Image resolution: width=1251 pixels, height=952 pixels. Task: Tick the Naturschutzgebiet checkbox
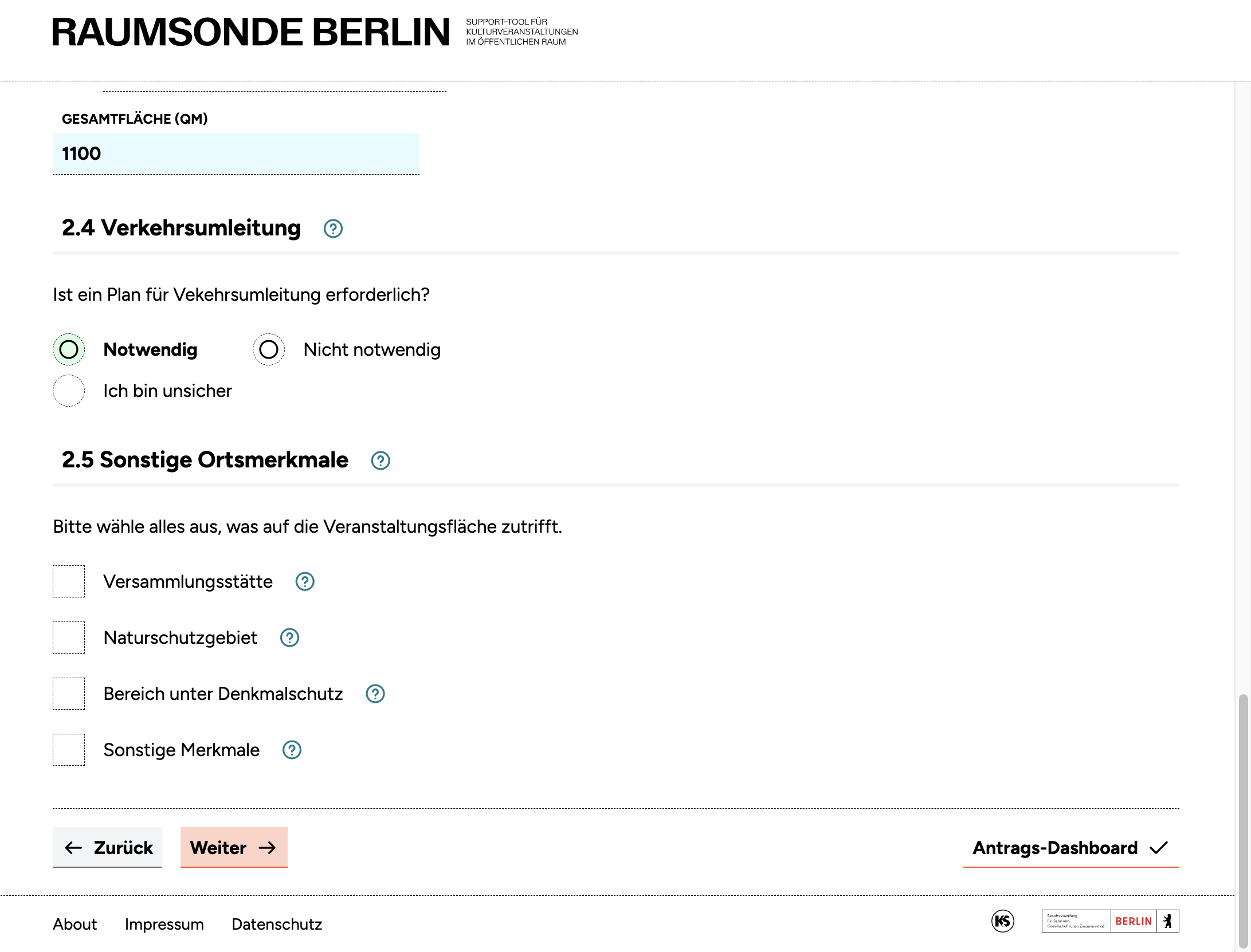pos(69,638)
